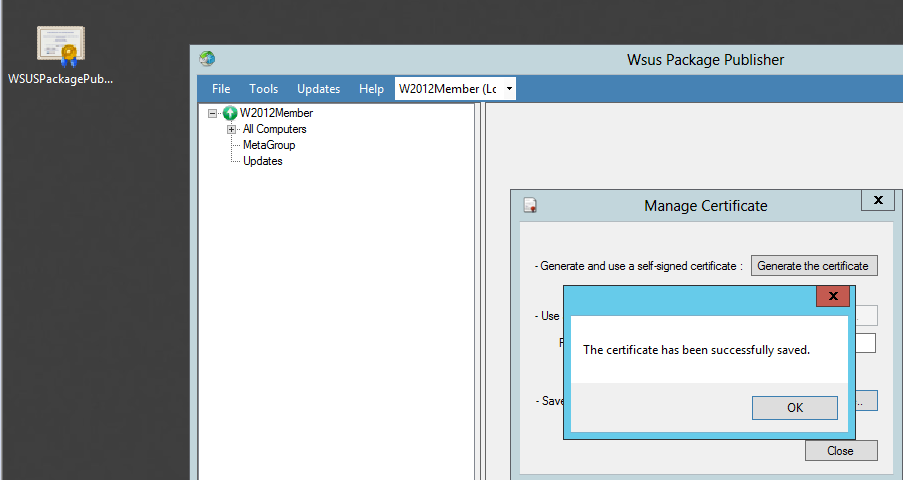
Task: Open the Help menu
Action: pyautogui.click(x=371, y=89)
